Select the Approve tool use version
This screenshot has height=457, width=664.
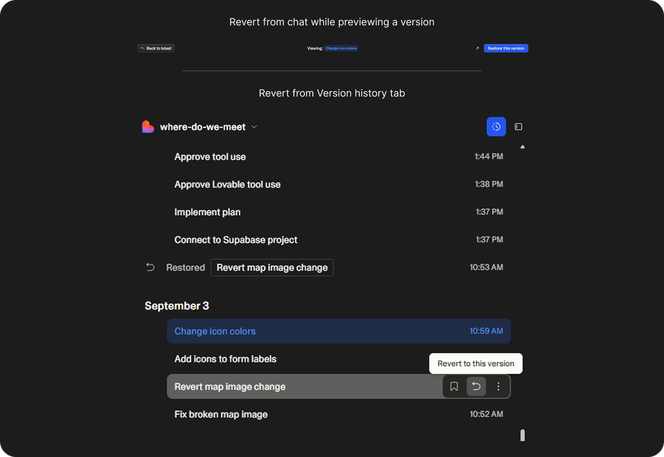pos(210,157)
